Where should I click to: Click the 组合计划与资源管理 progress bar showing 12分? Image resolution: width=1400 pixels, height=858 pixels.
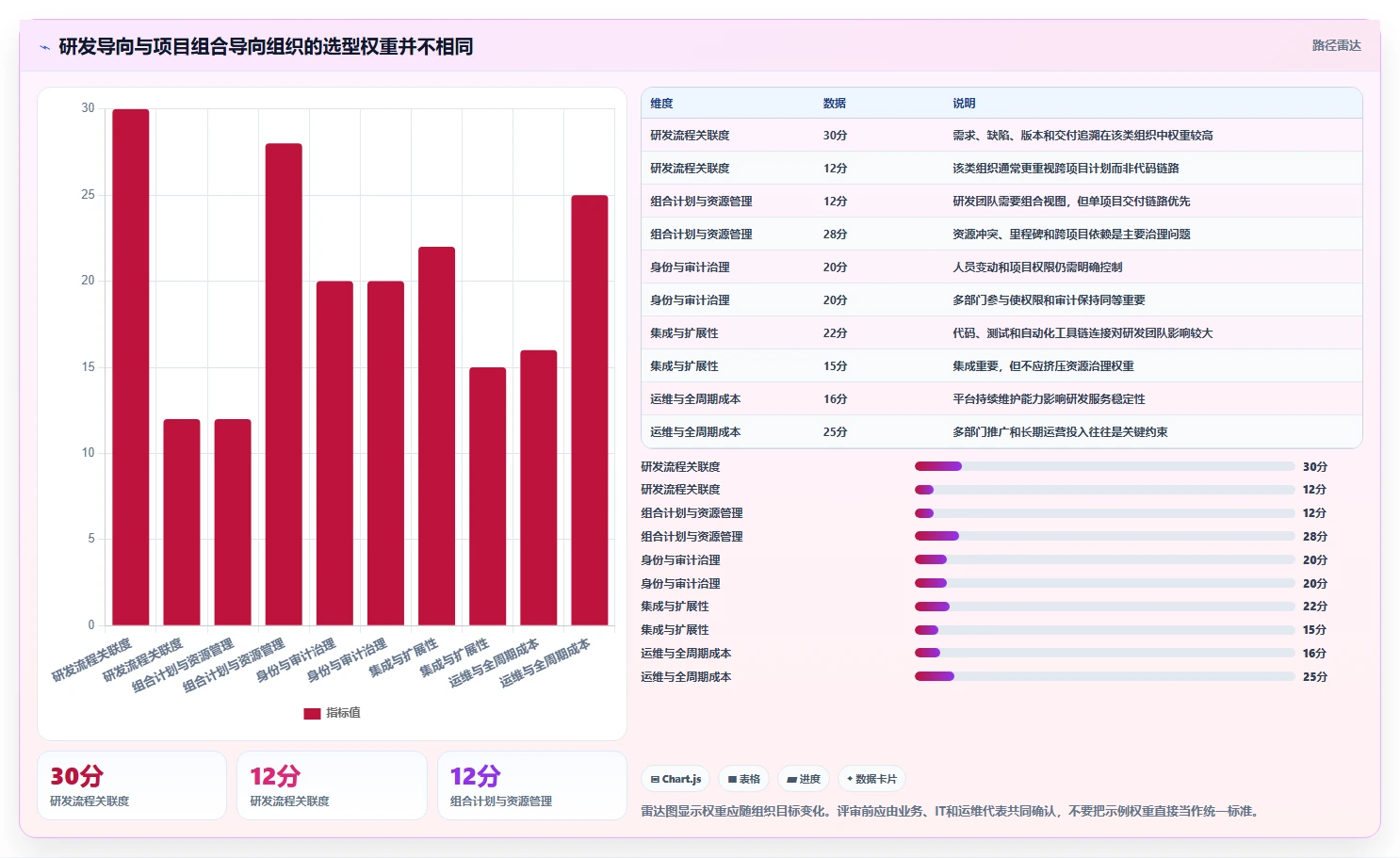pos(1104,513)
